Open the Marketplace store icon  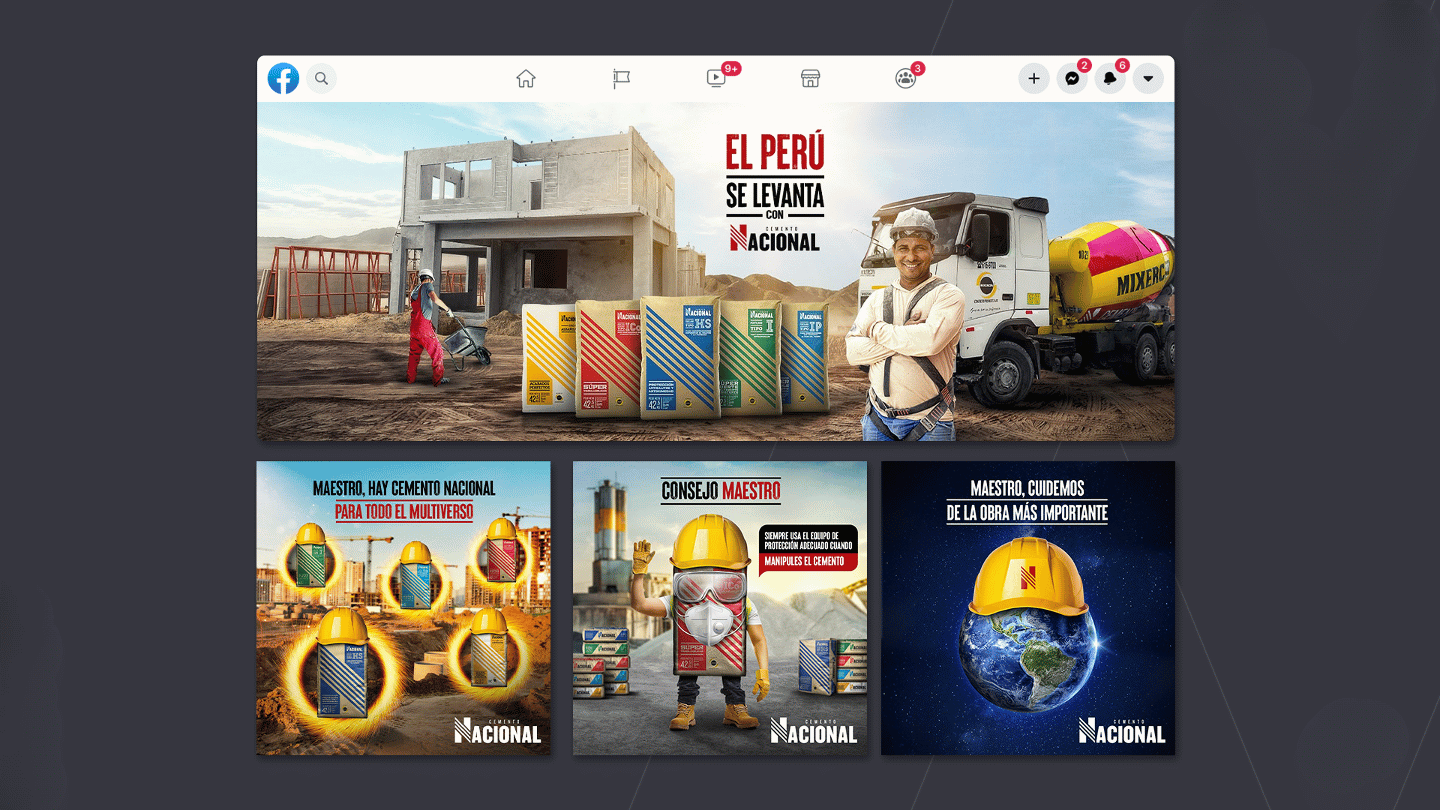811,79
